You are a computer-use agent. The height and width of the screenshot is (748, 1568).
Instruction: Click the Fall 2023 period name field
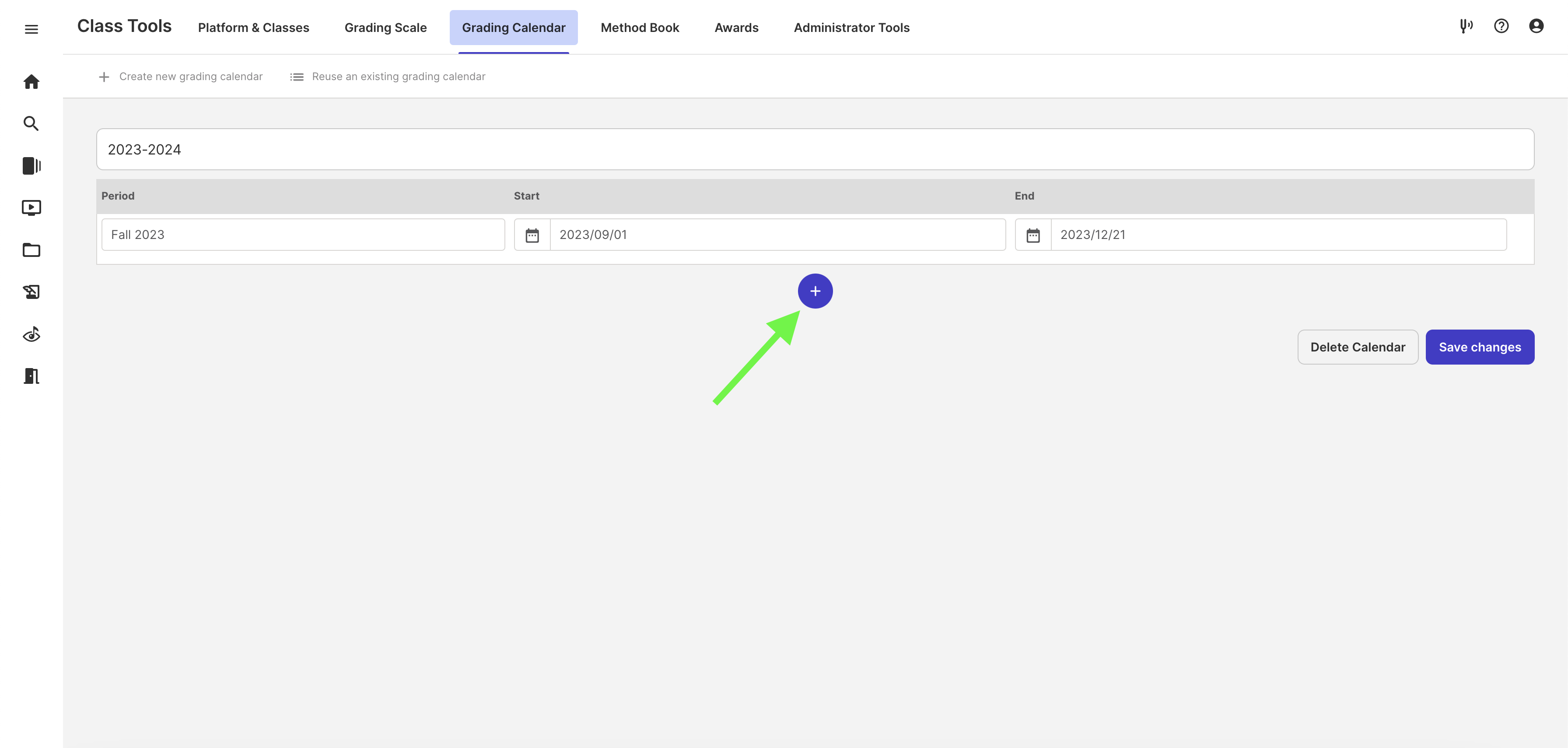302,235
